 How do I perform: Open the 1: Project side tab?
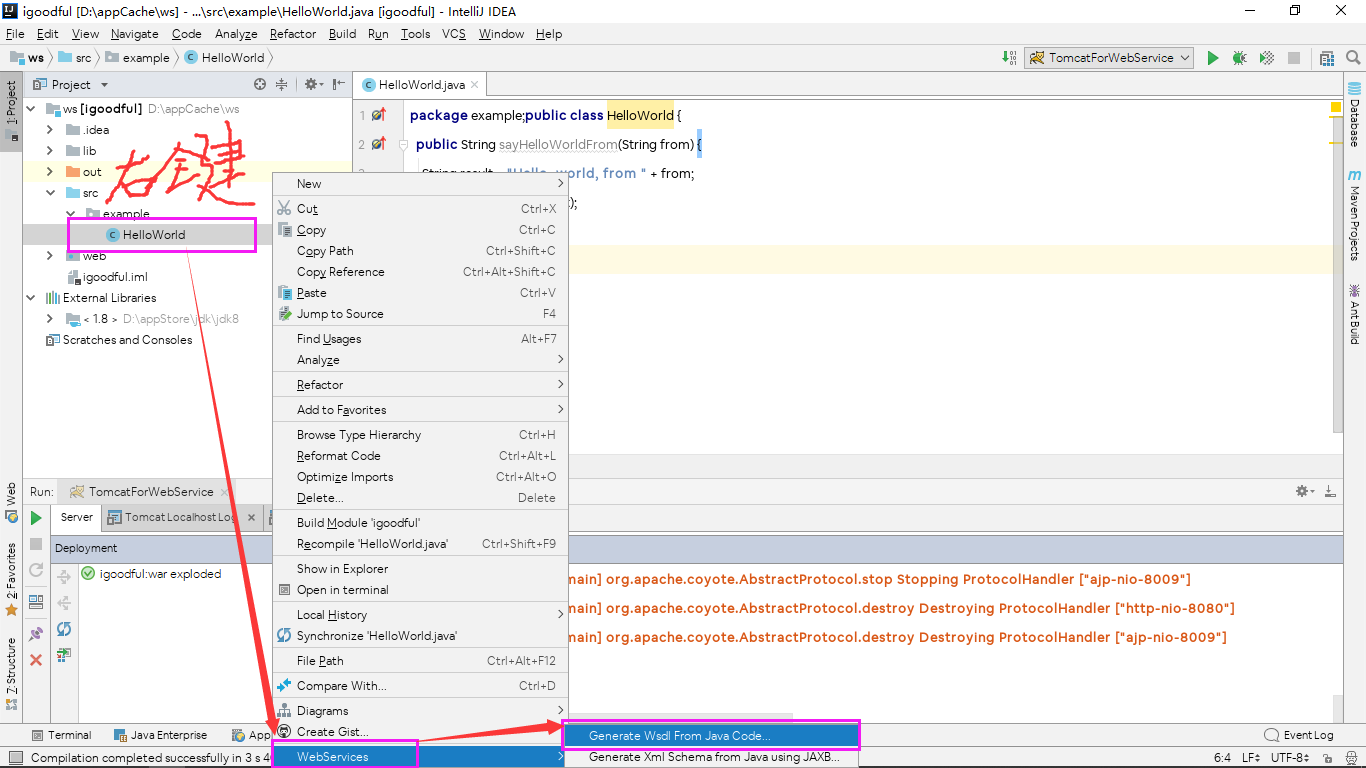coord(11,111)
